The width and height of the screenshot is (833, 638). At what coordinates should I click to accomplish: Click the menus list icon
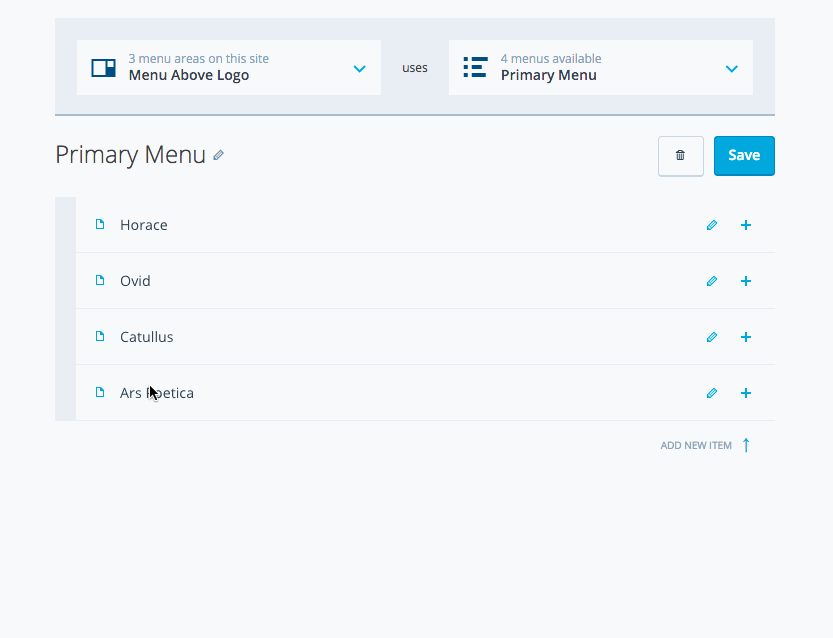pyautogui.click(x=475, y=67)
